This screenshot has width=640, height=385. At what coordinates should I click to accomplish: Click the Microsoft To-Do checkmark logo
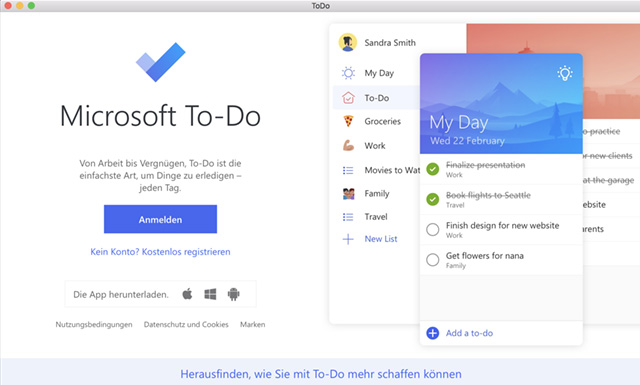[160, 62]
